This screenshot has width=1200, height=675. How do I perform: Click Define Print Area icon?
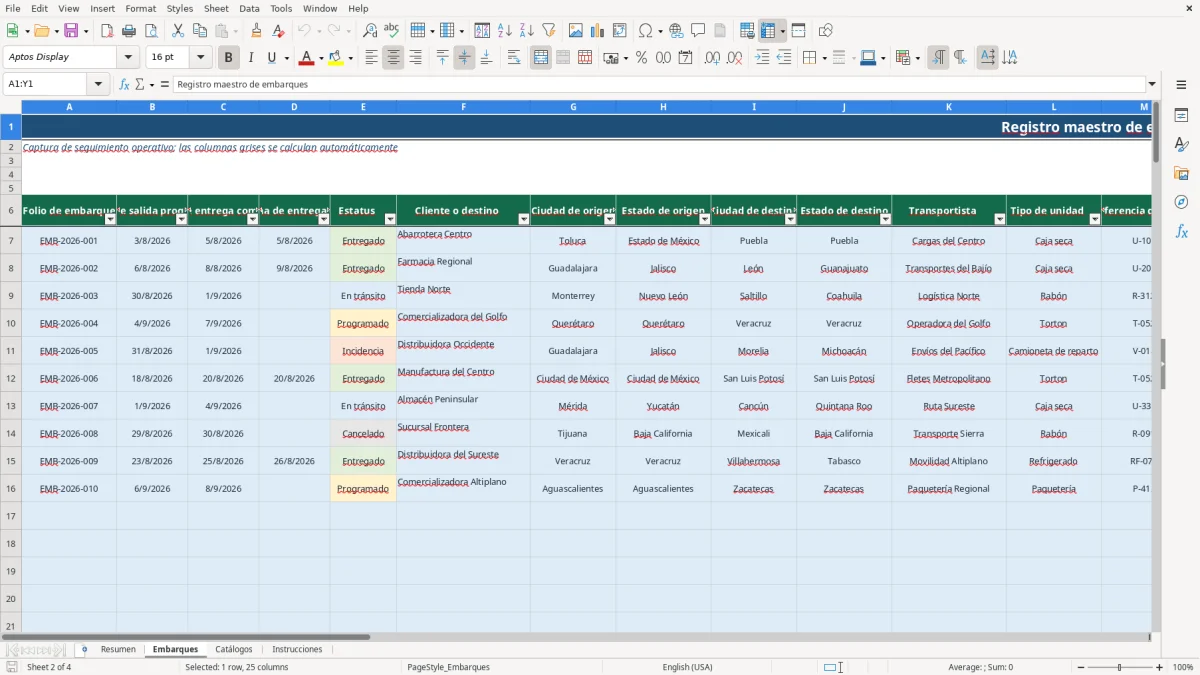(747, 31)
